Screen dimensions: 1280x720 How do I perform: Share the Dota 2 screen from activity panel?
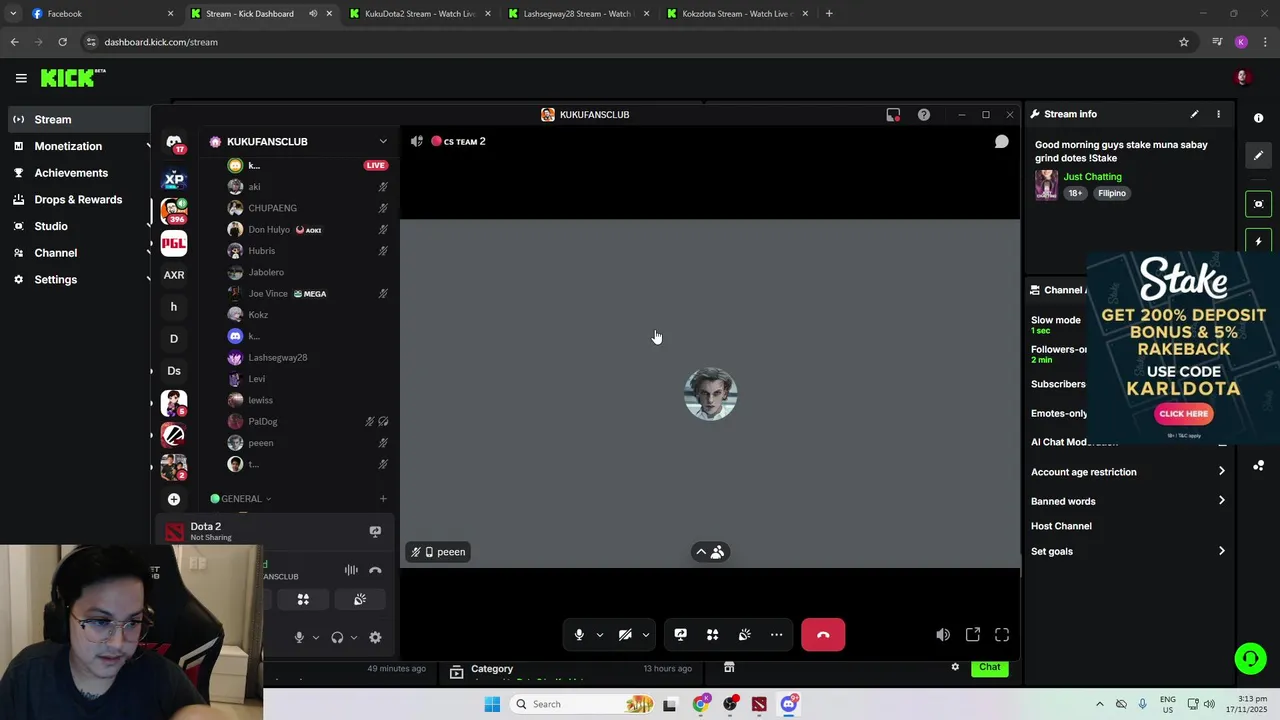pos(375,532)
